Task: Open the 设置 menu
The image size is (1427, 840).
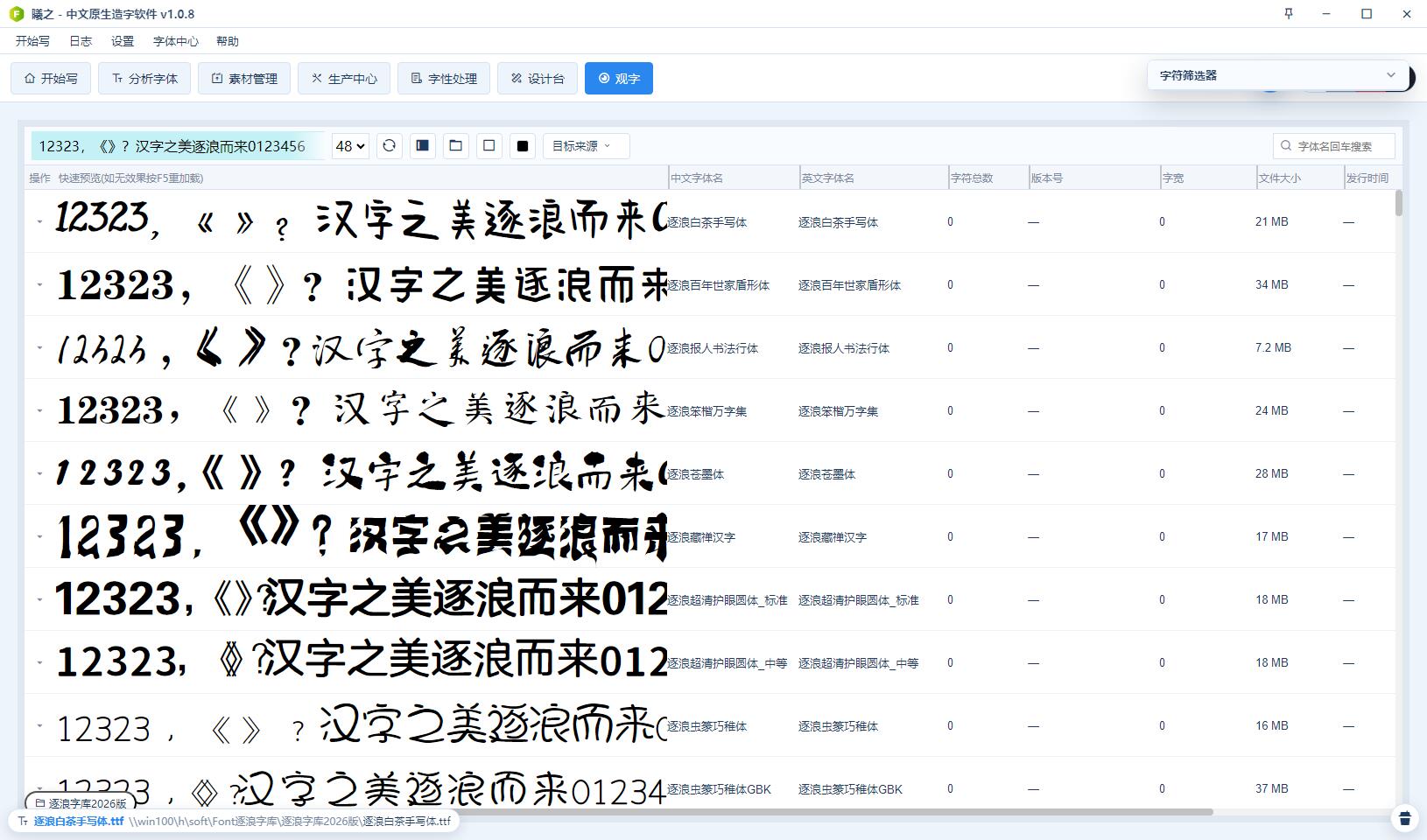Action: [123, 41]
